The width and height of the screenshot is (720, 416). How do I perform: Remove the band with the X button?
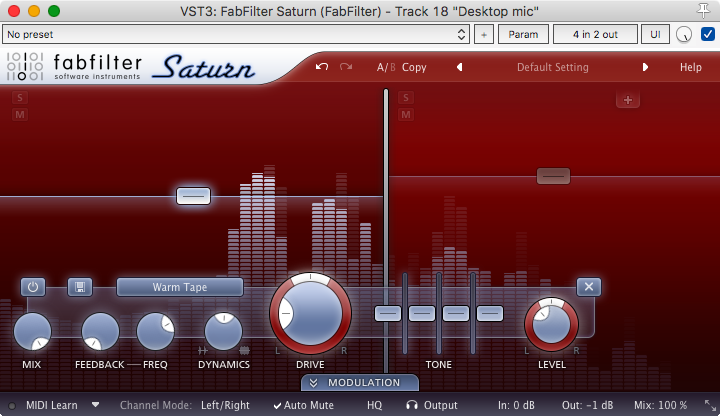pyautogui.click(x=589, y=287)
